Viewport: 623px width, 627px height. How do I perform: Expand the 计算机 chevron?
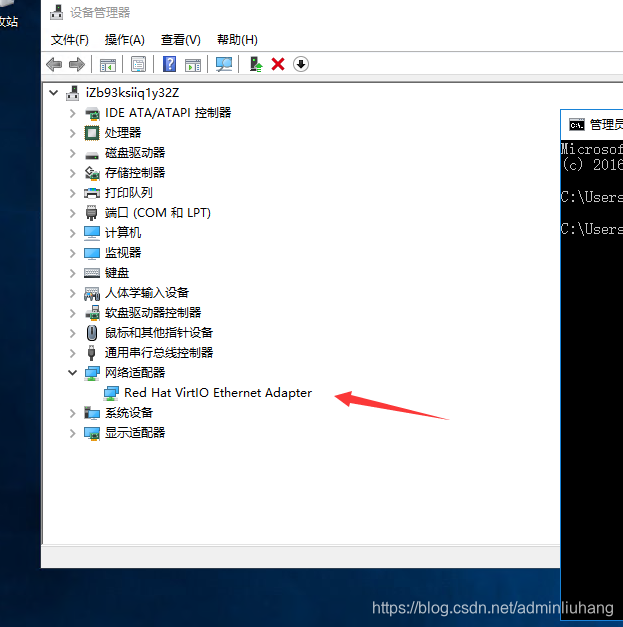coord(72,233)
